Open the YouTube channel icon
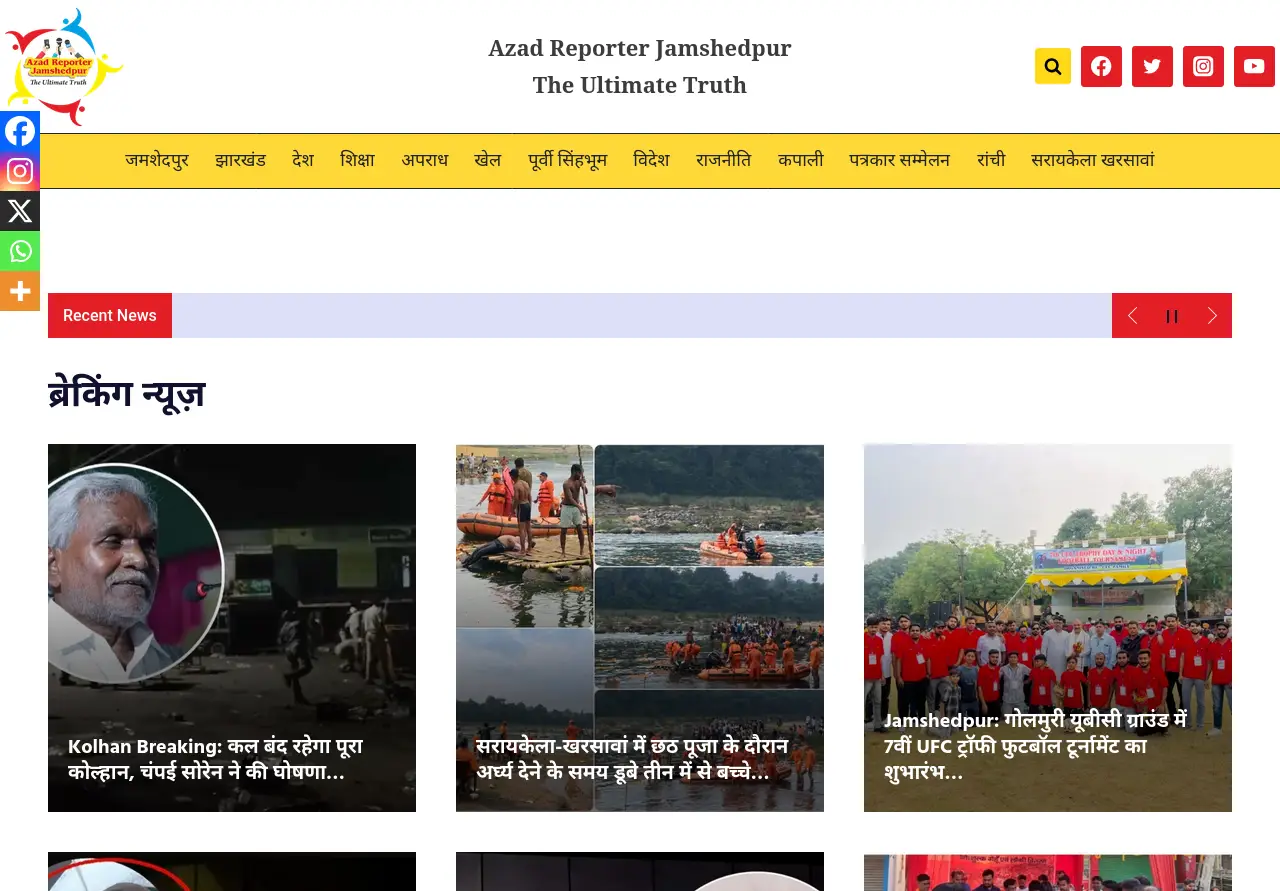Screen dimensions: 1280x891 [x=1254, y=66]
